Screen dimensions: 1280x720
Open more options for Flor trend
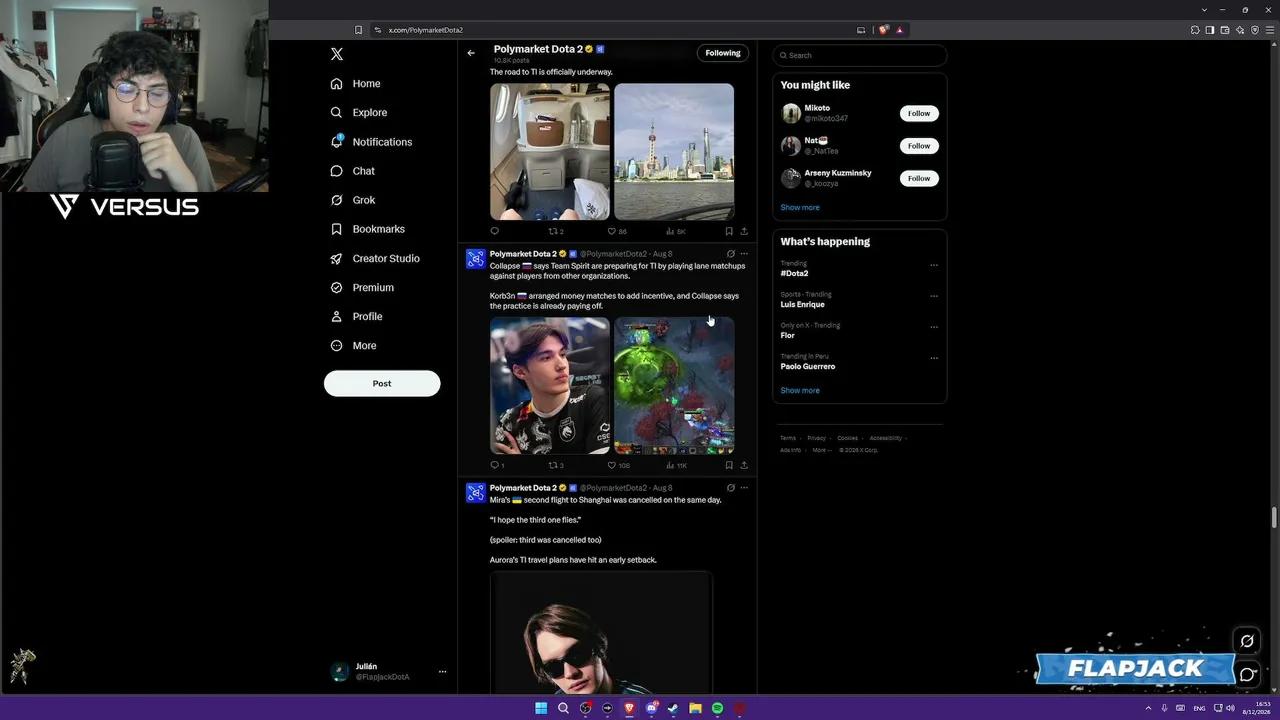934,327
